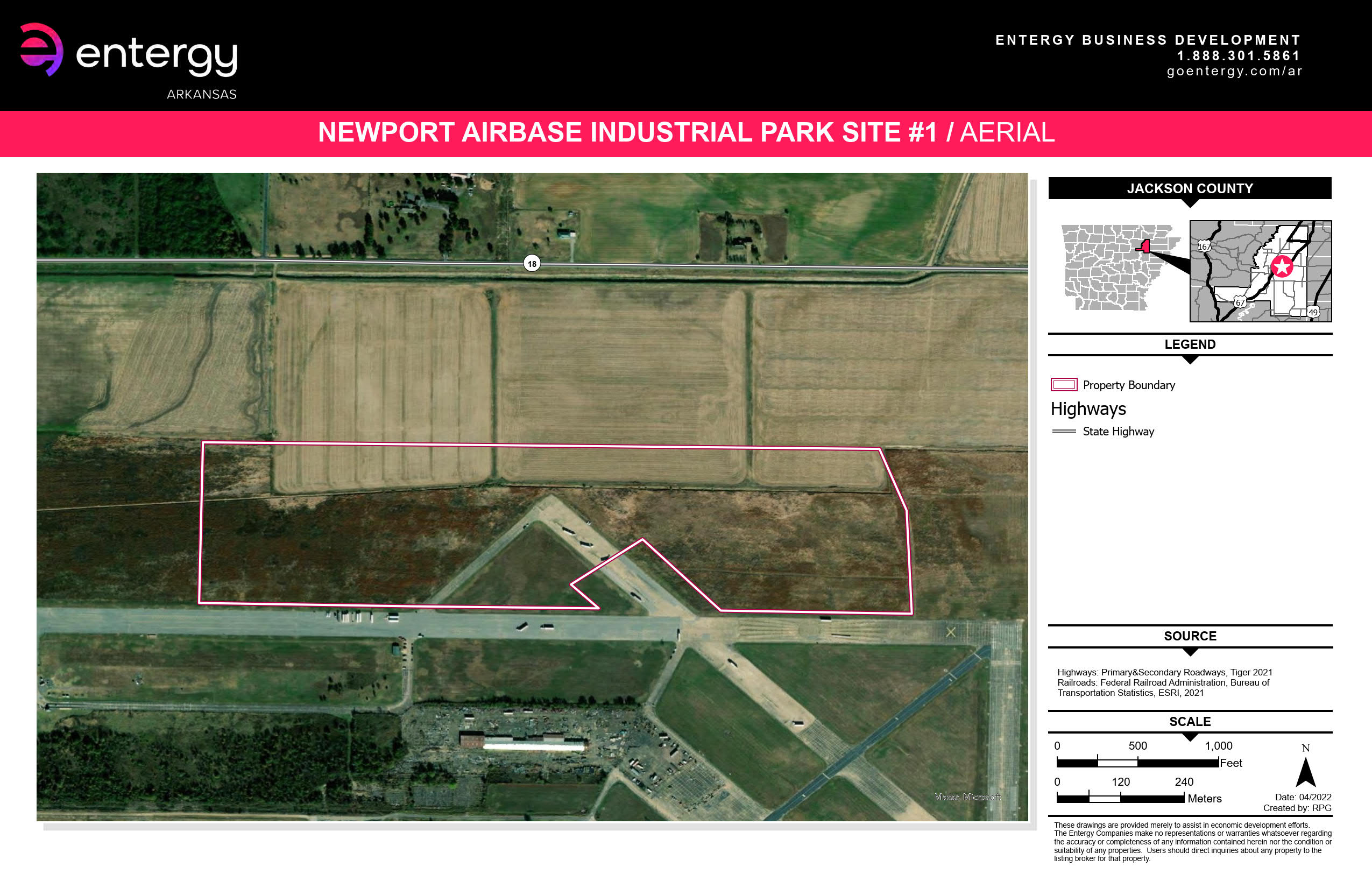The height and width of the screenshot is (888, 1372).
Task: Click the Scale section heading
Action: click(x=1189, y=721)
